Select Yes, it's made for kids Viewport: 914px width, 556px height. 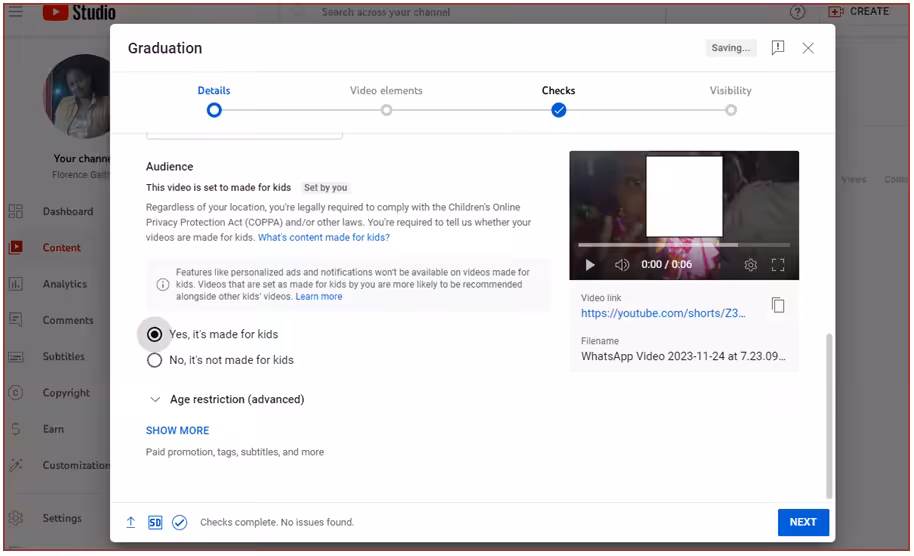pos(154,334)
